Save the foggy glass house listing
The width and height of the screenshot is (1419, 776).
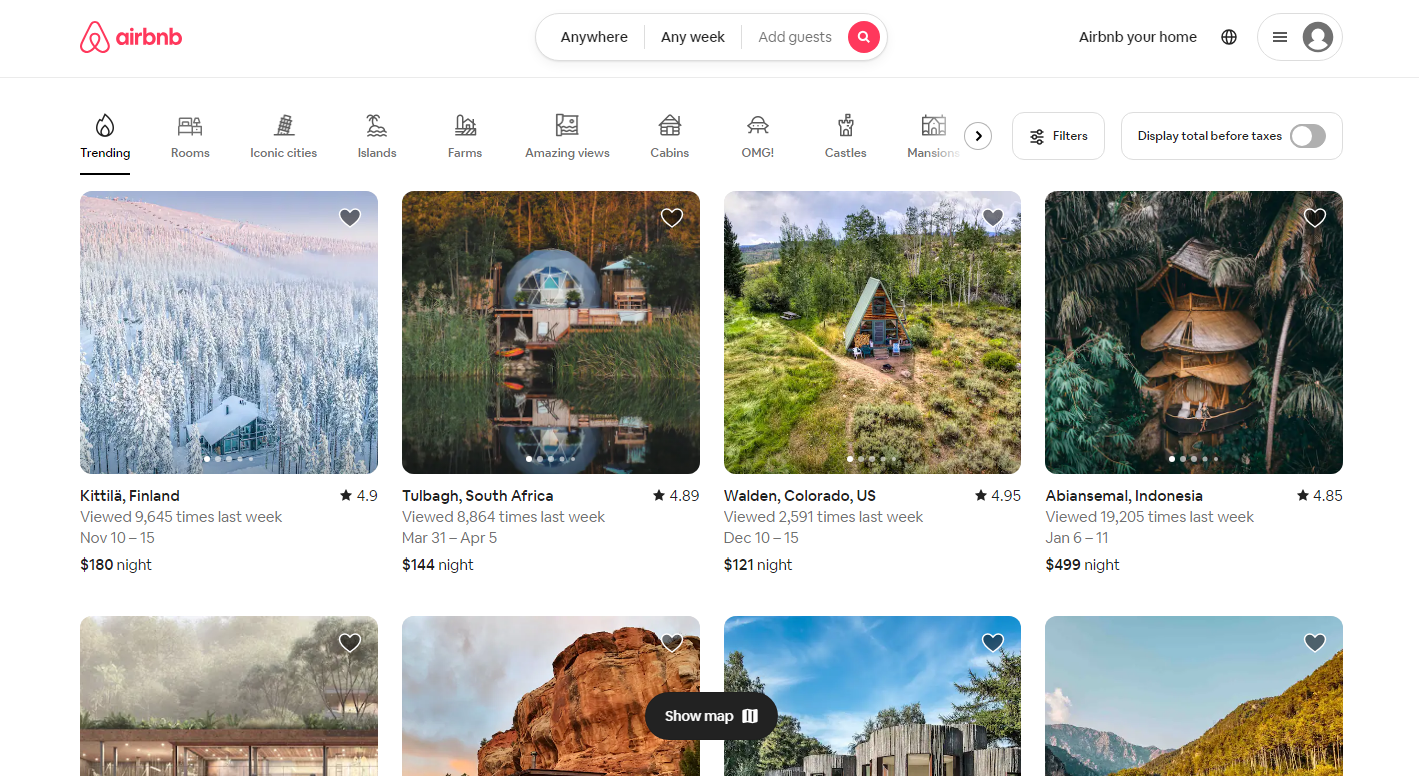coord(350,642)
